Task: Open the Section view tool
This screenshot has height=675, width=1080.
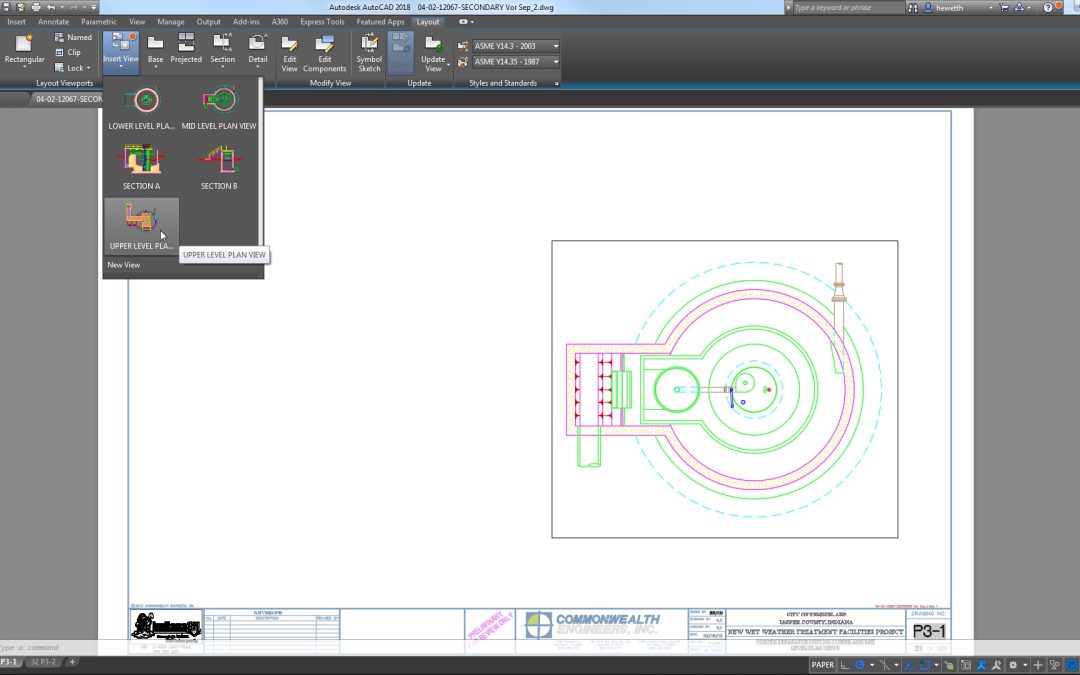Action: point(222,50)
